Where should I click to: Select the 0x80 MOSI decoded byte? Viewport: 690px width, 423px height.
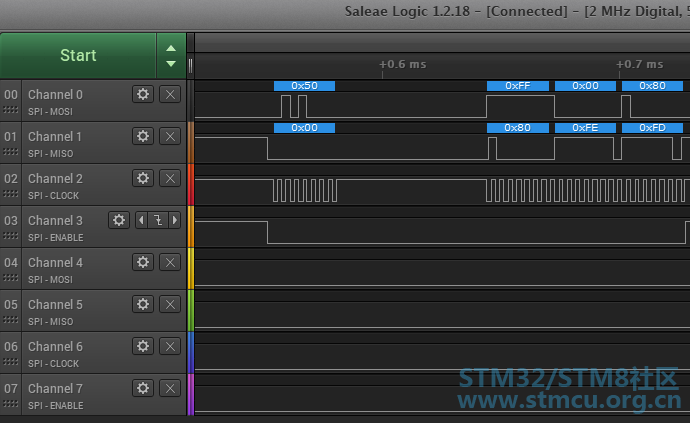tap(652, 86)
